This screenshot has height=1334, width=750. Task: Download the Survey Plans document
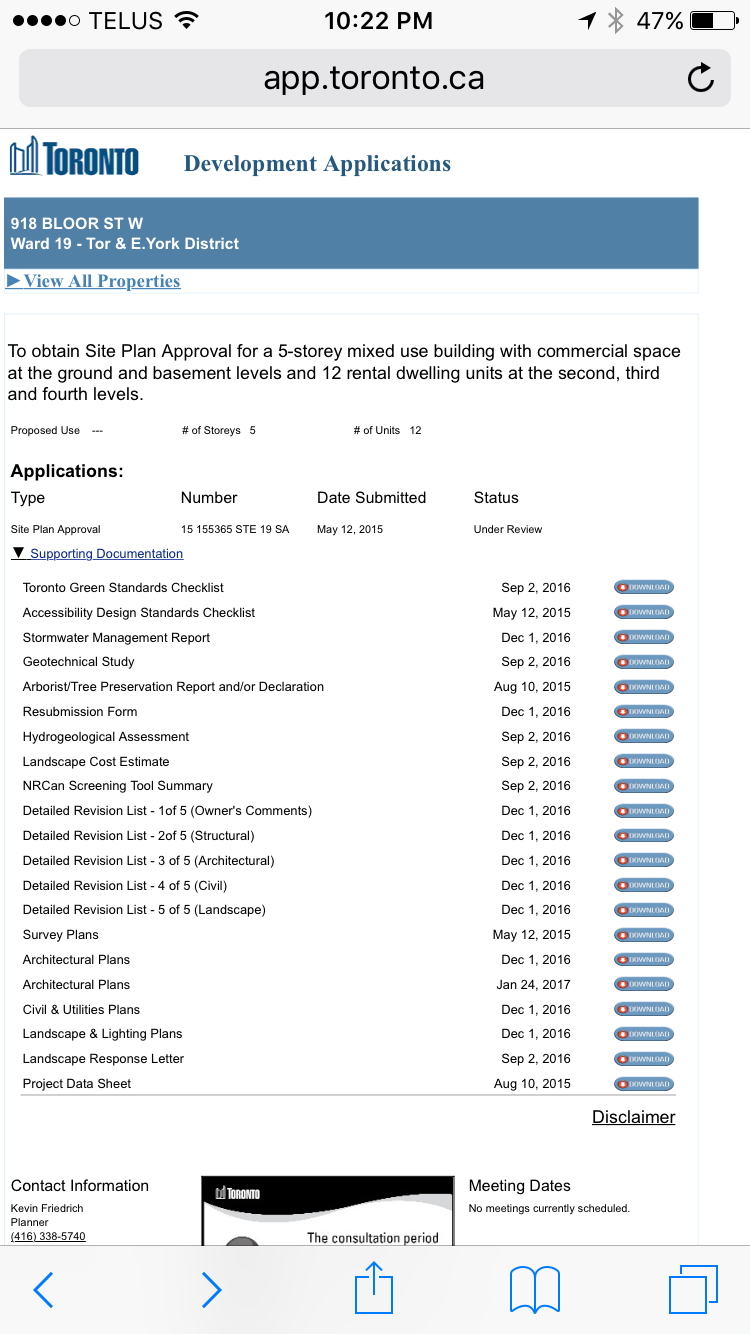tap(644, 935)
